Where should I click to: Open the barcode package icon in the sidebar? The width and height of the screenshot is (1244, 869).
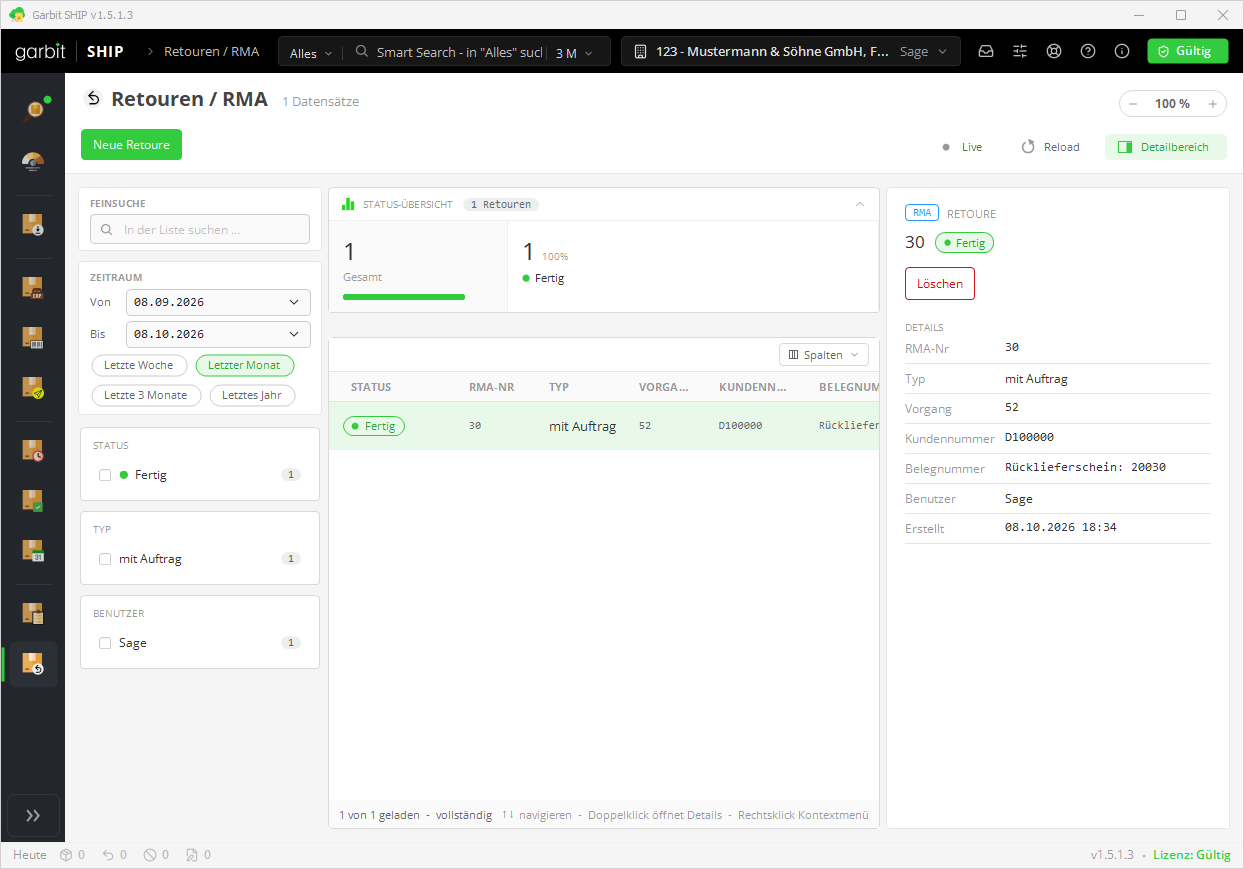pyautogui.click(x=33, y=337)
